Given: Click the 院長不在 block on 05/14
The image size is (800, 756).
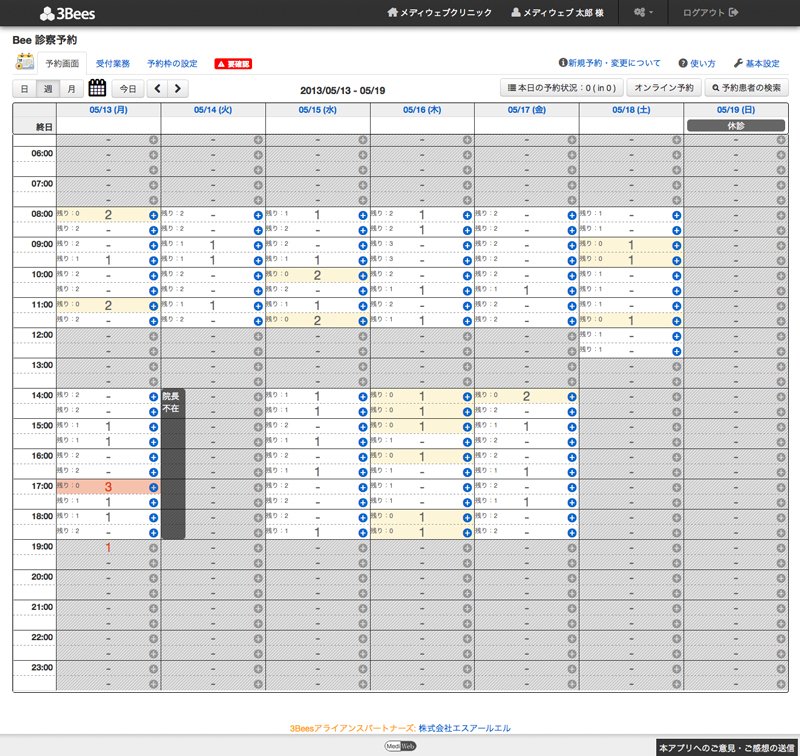Looking at the screenshot, I should (173, 463).
